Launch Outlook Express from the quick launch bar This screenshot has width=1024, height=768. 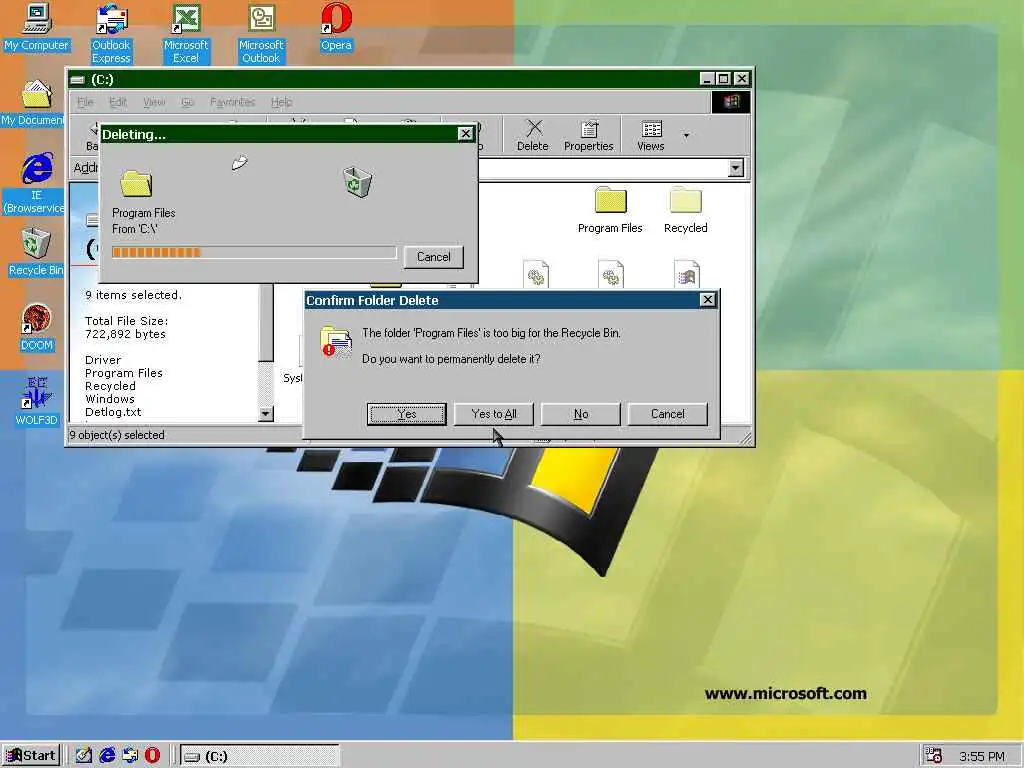coord(130,756)
